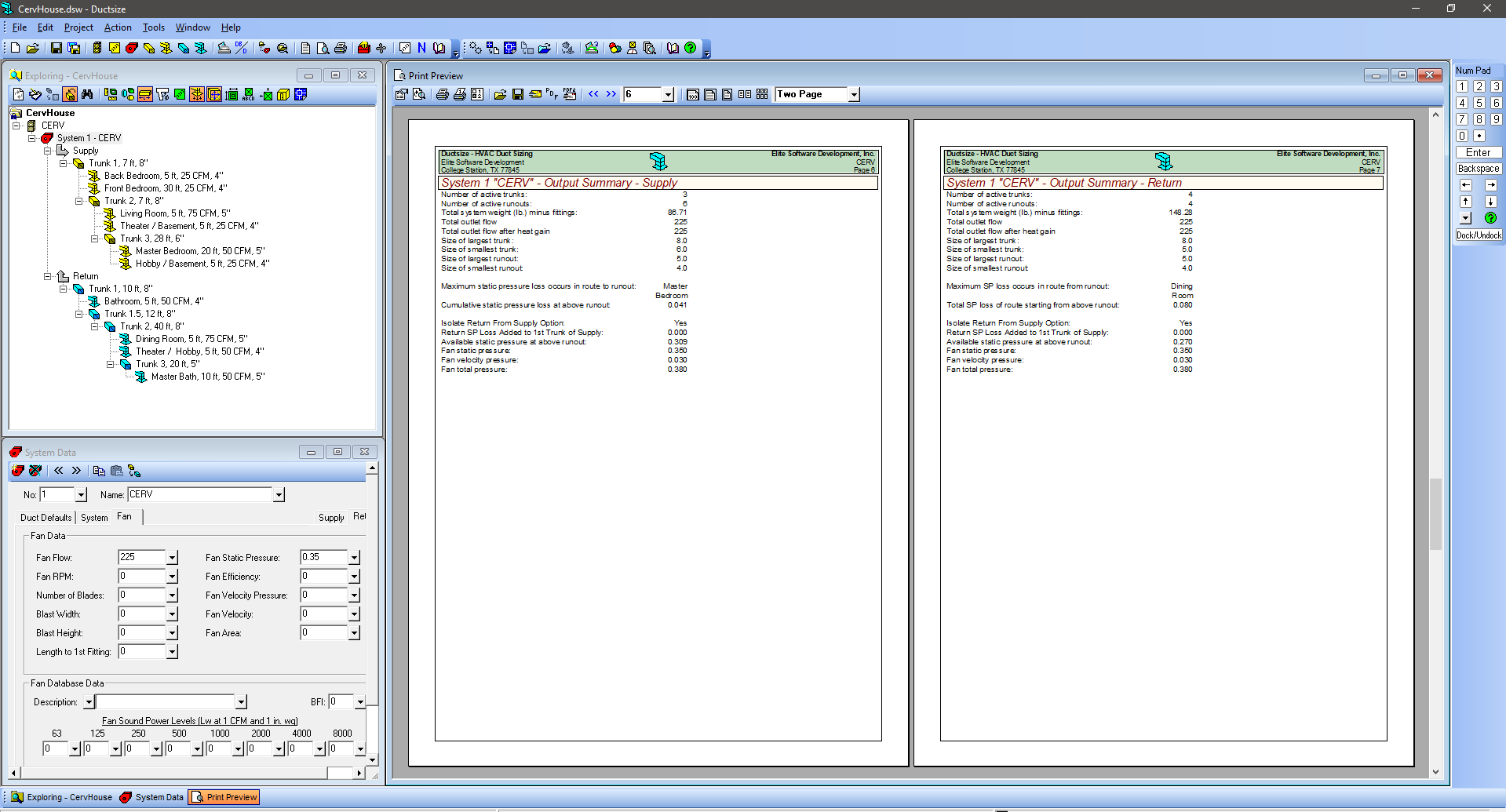Open the File menu

point(20,27)
